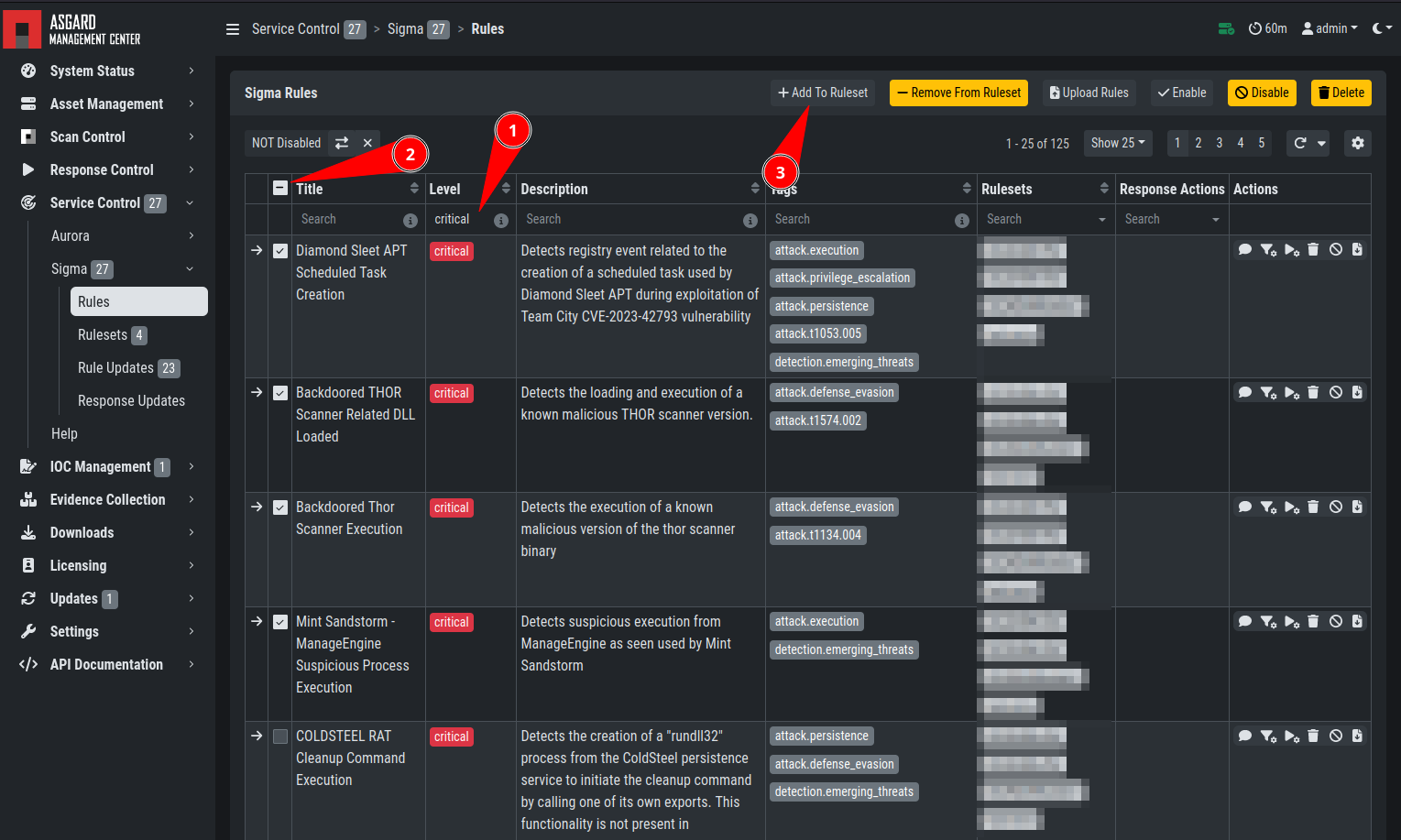Image resolution: width=1401 pixels, height=840 pixels.
Task: Open the hamburger sidebar toggle icon
Action: click(233, 29)
